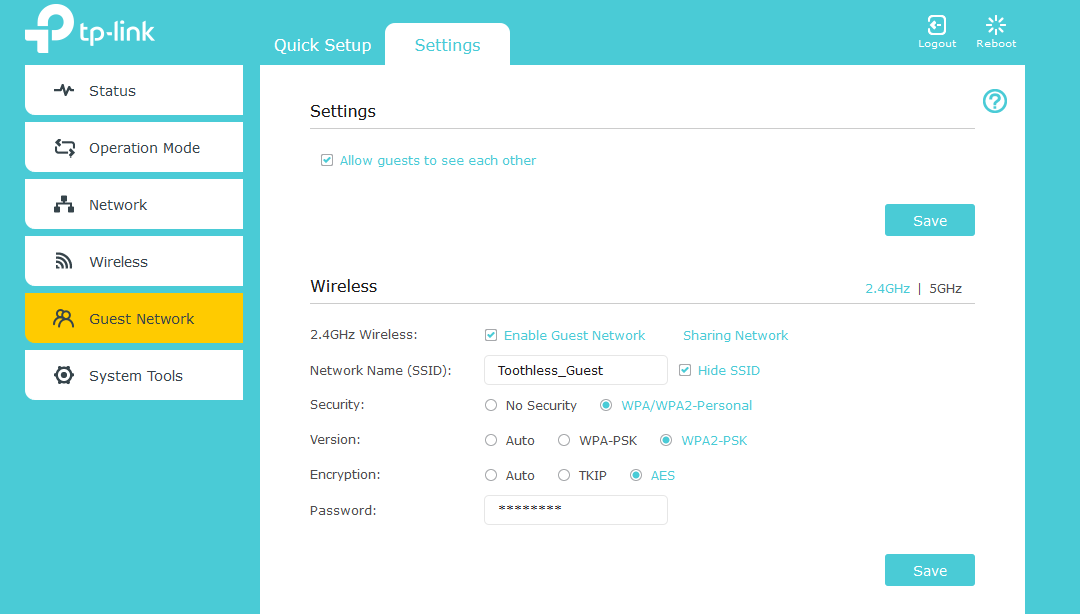The image size is (1080, 614).
Task: Choose WPA-PSK version radio button
Action: [x=564, y=441]
